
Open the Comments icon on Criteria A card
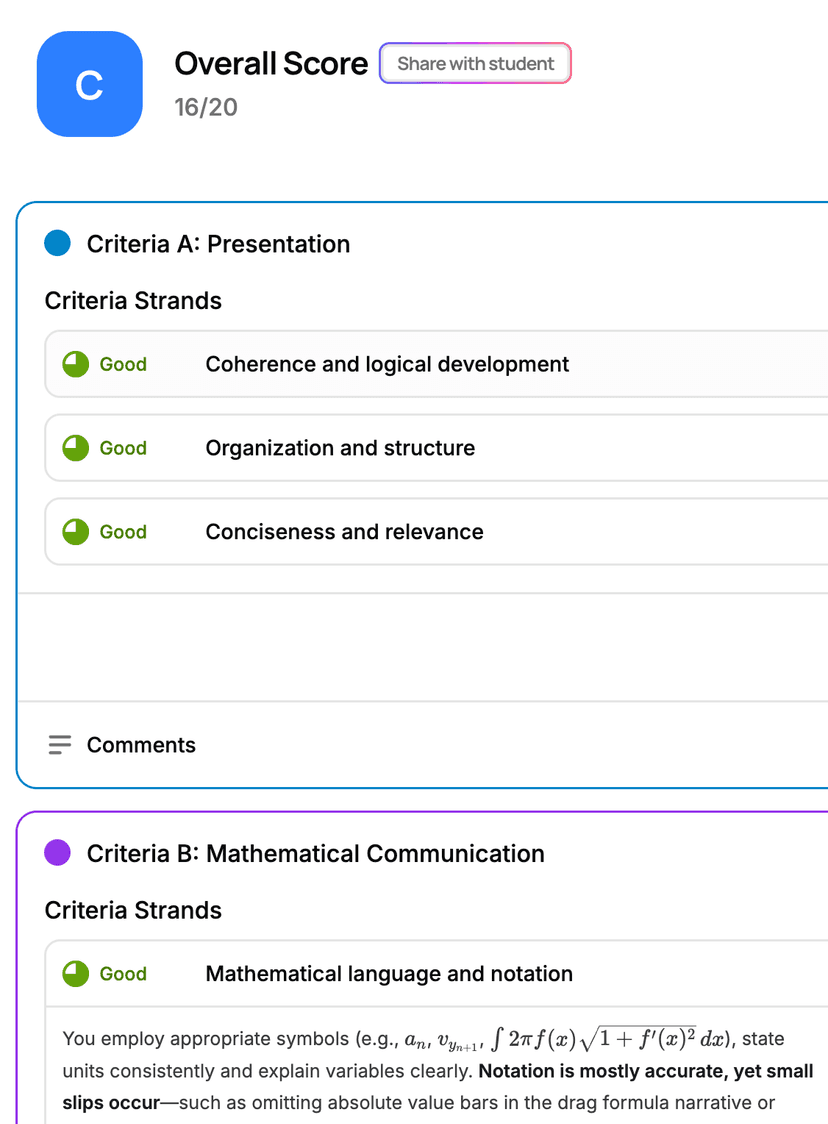[x=59, y=744]
